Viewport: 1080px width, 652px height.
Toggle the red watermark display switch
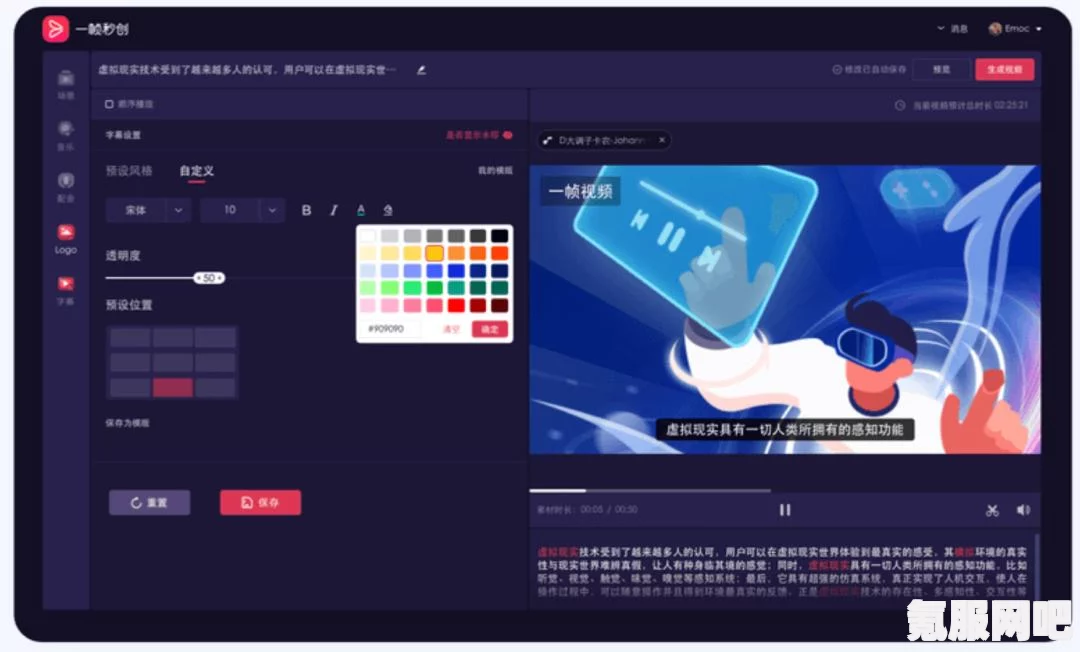508,135
